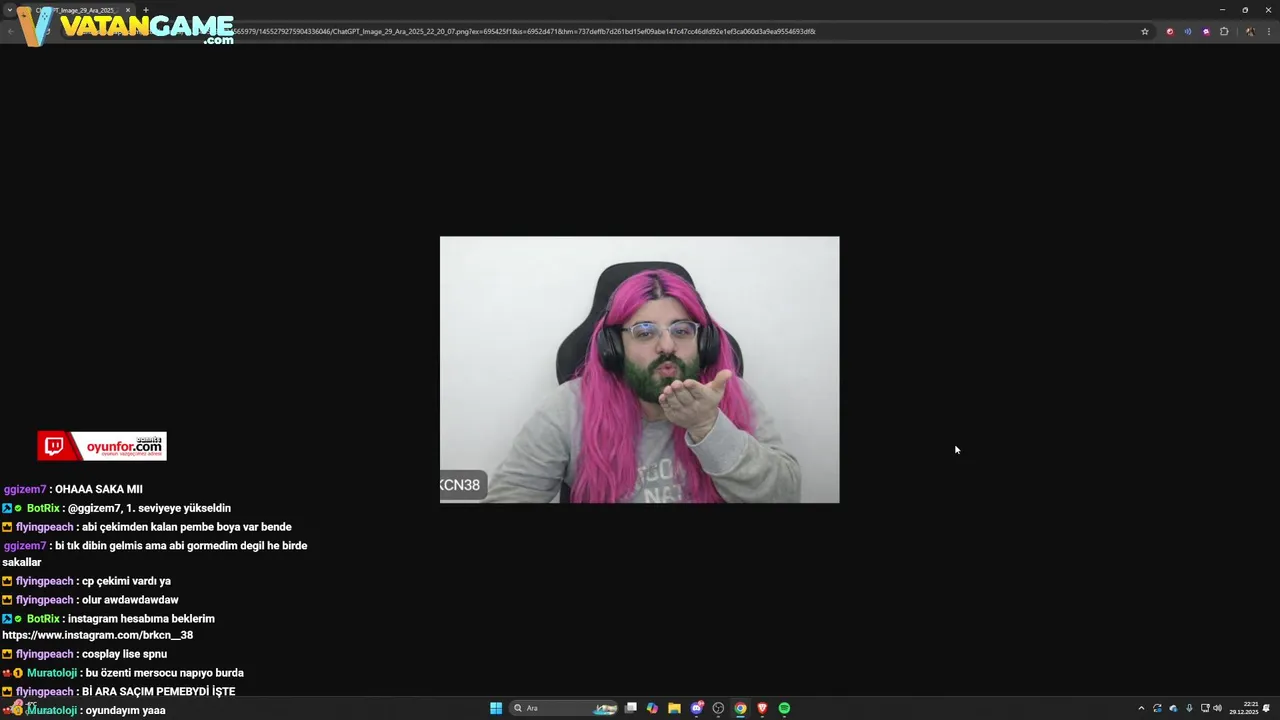Click 'abi çekimden kalan pembe boya var bende'
This screenshot has height=720, width=1280.
(x=187, y=527)
